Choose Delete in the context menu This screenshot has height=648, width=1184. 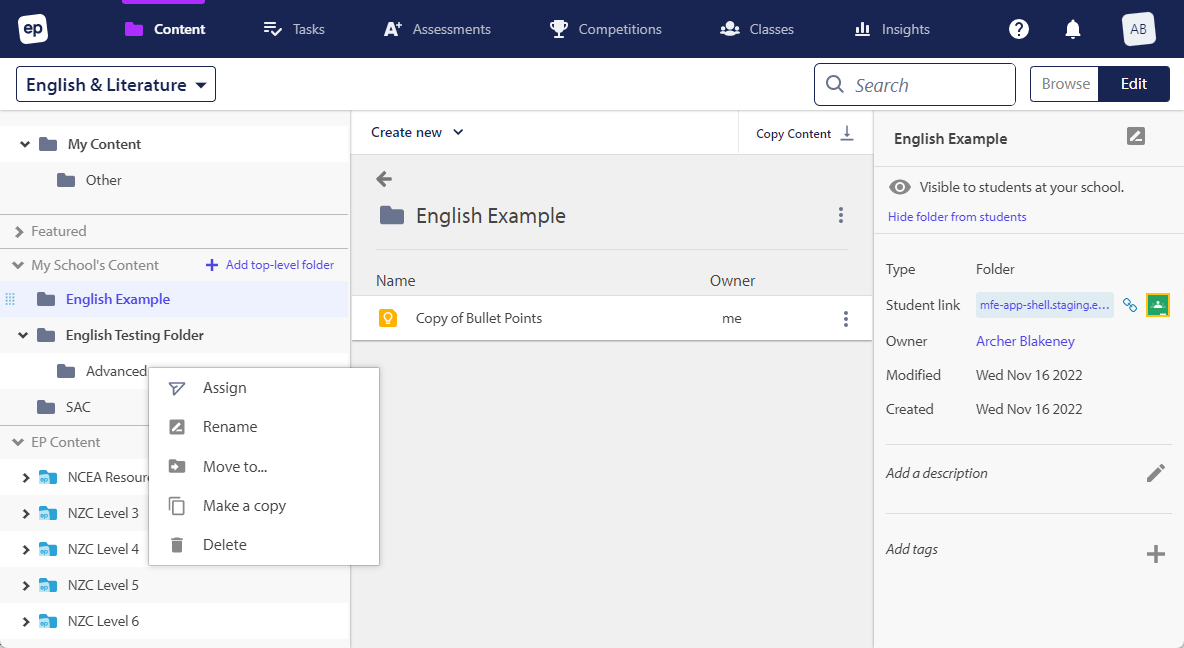pos(224,545)
